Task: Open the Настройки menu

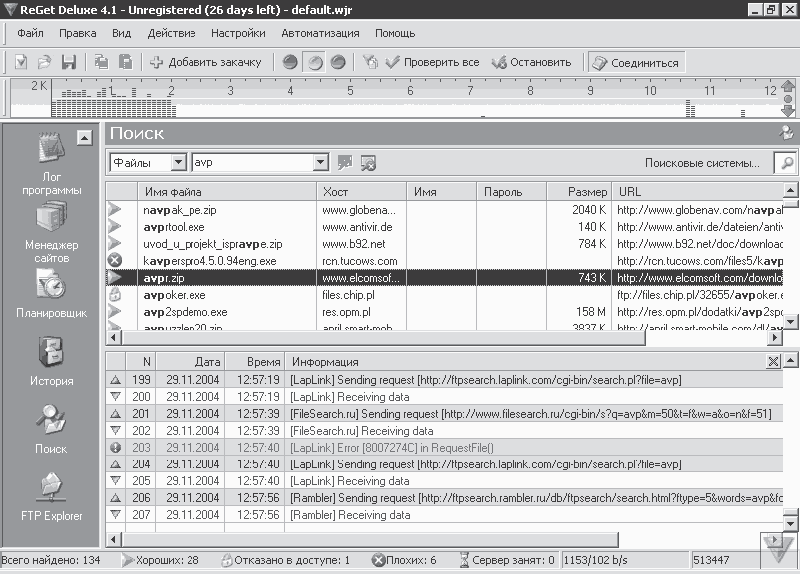Action: tap(238, 33)
